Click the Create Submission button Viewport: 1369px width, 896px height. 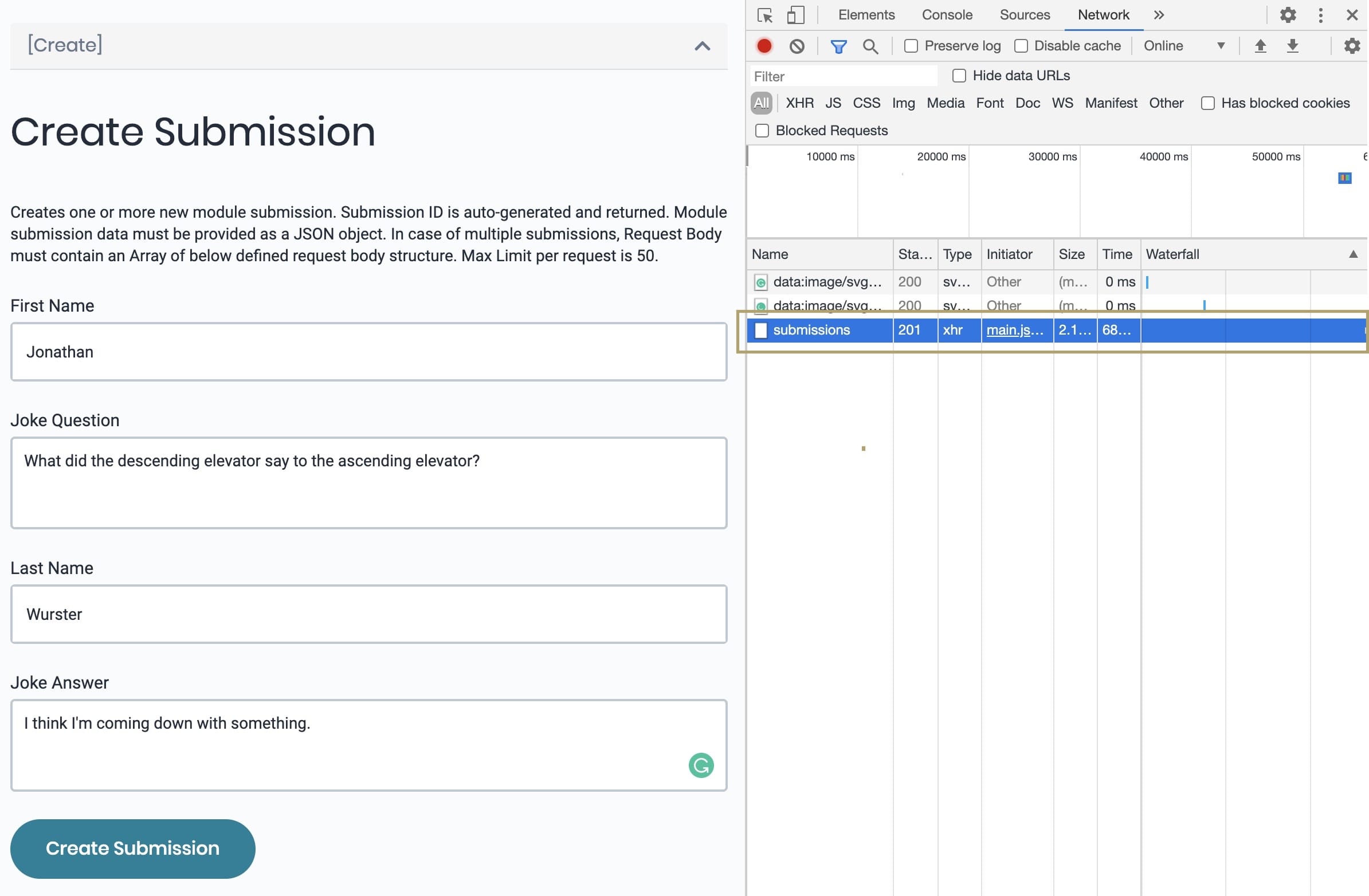pyautogui.click(x=133, y=848)
